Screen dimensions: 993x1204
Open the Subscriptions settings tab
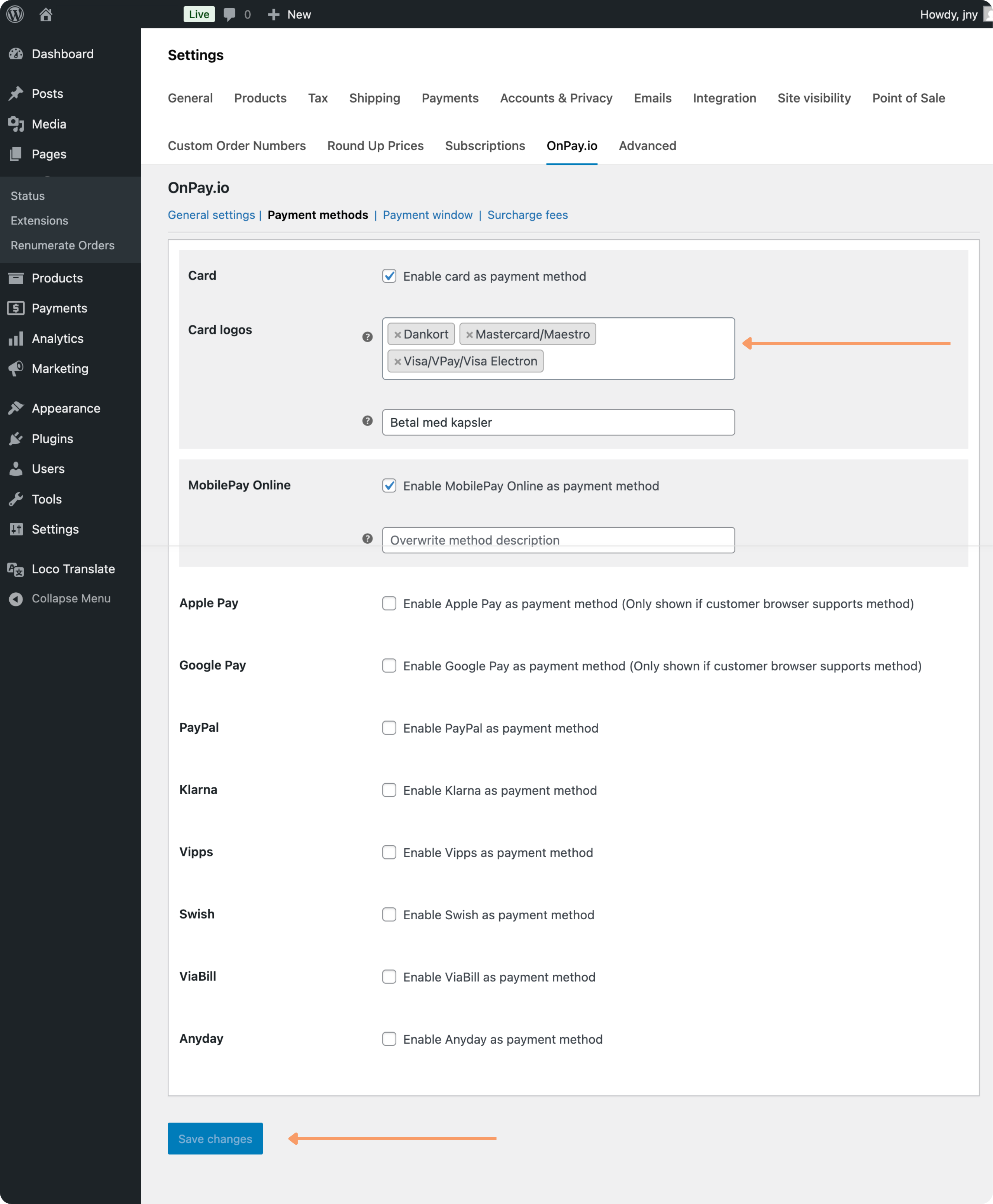pos(484,146)
